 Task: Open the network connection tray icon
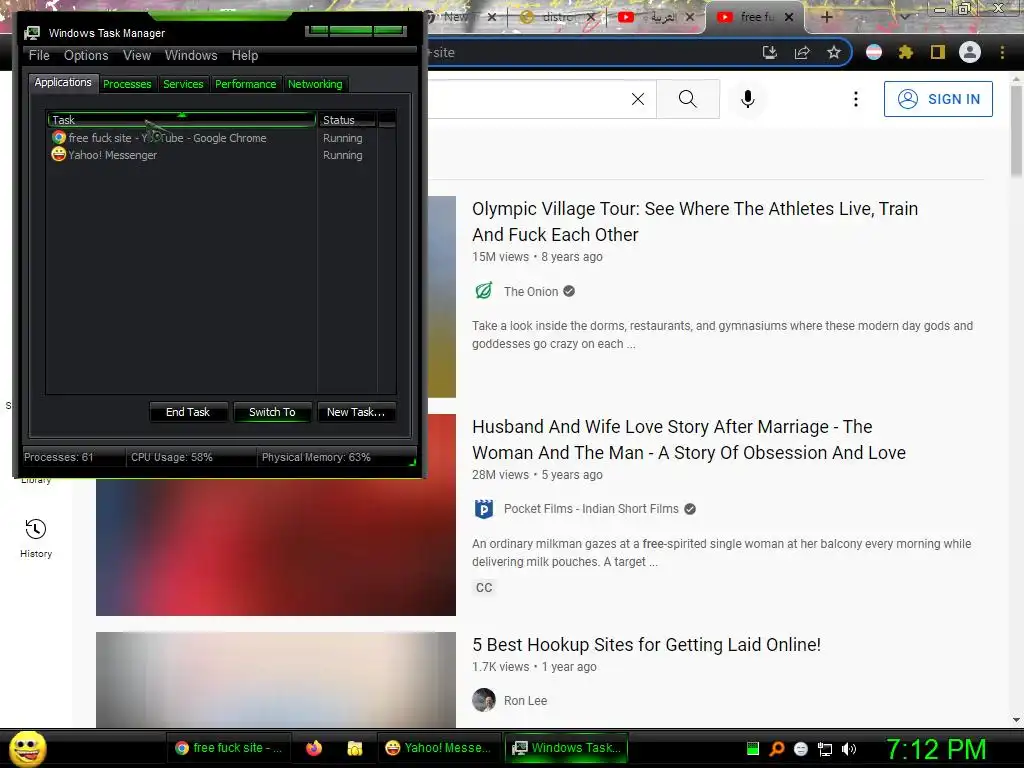pyautogui.click(x=825, y=749)
